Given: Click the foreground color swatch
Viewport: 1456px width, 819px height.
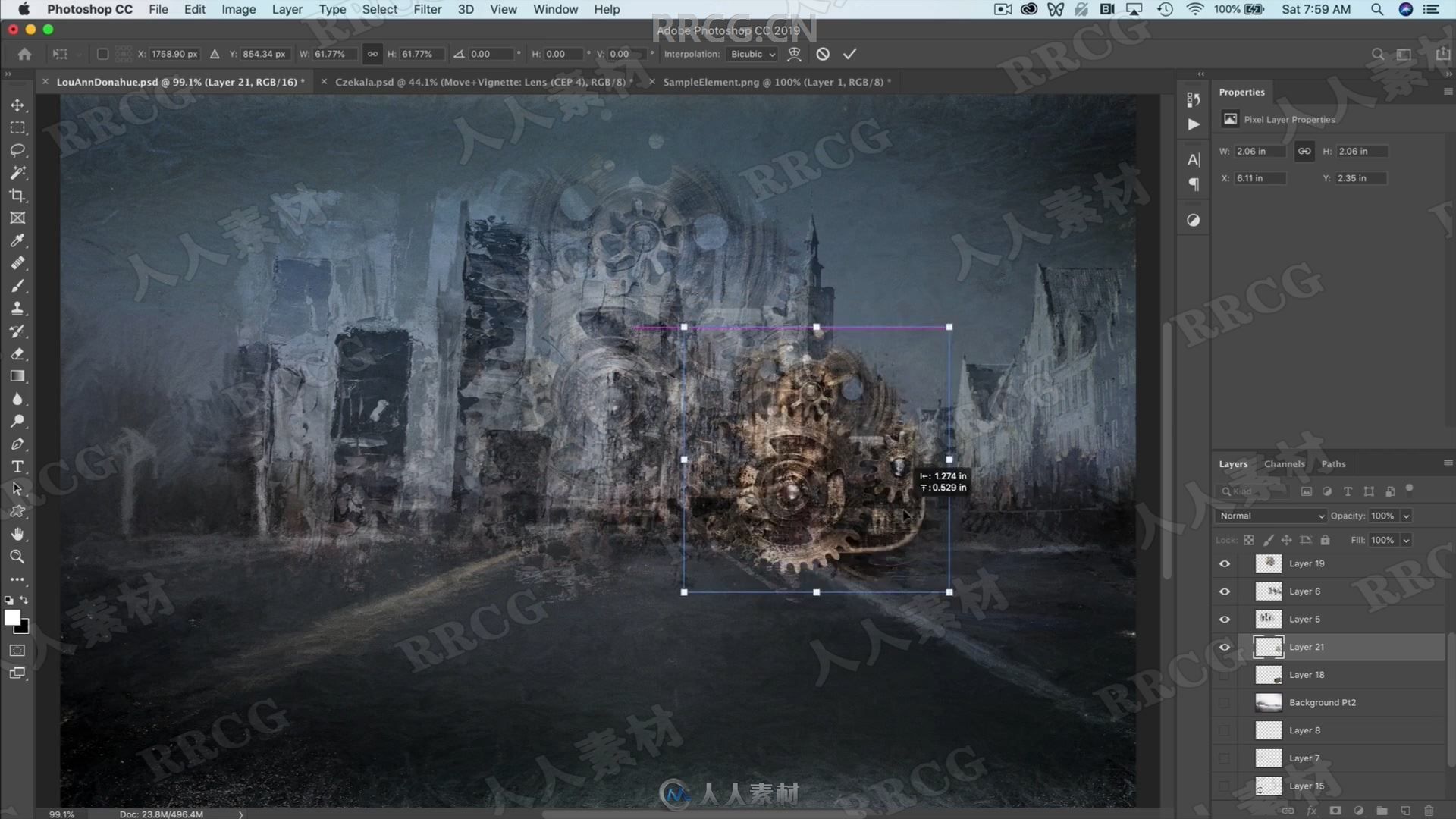Looking at the screenshot, I should (x=12, y=617).
